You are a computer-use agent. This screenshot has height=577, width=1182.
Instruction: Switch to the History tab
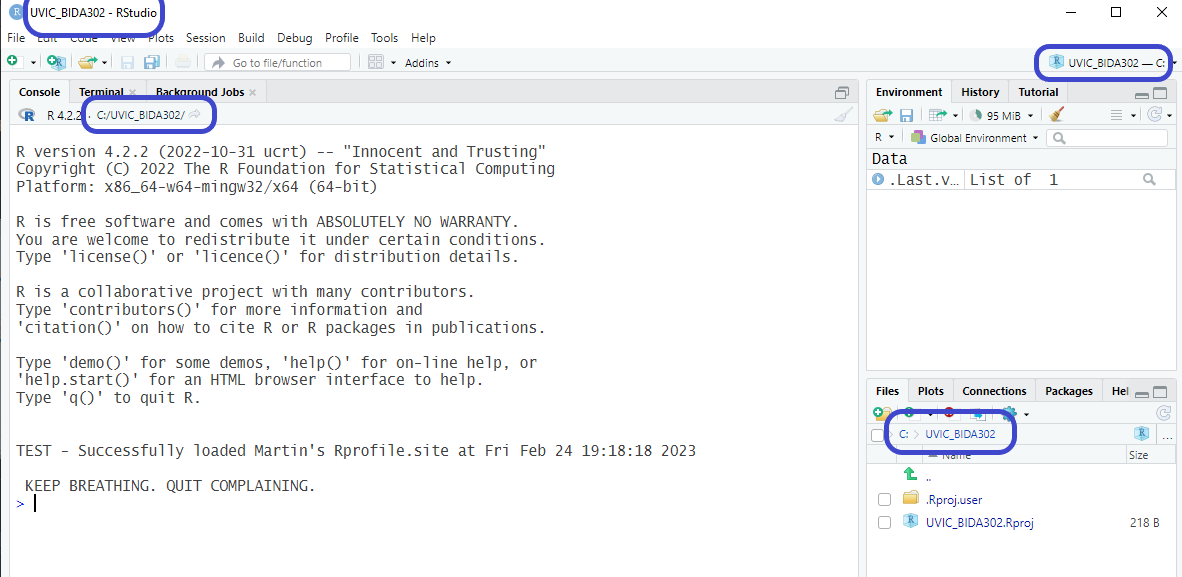(x=980, y=92)
